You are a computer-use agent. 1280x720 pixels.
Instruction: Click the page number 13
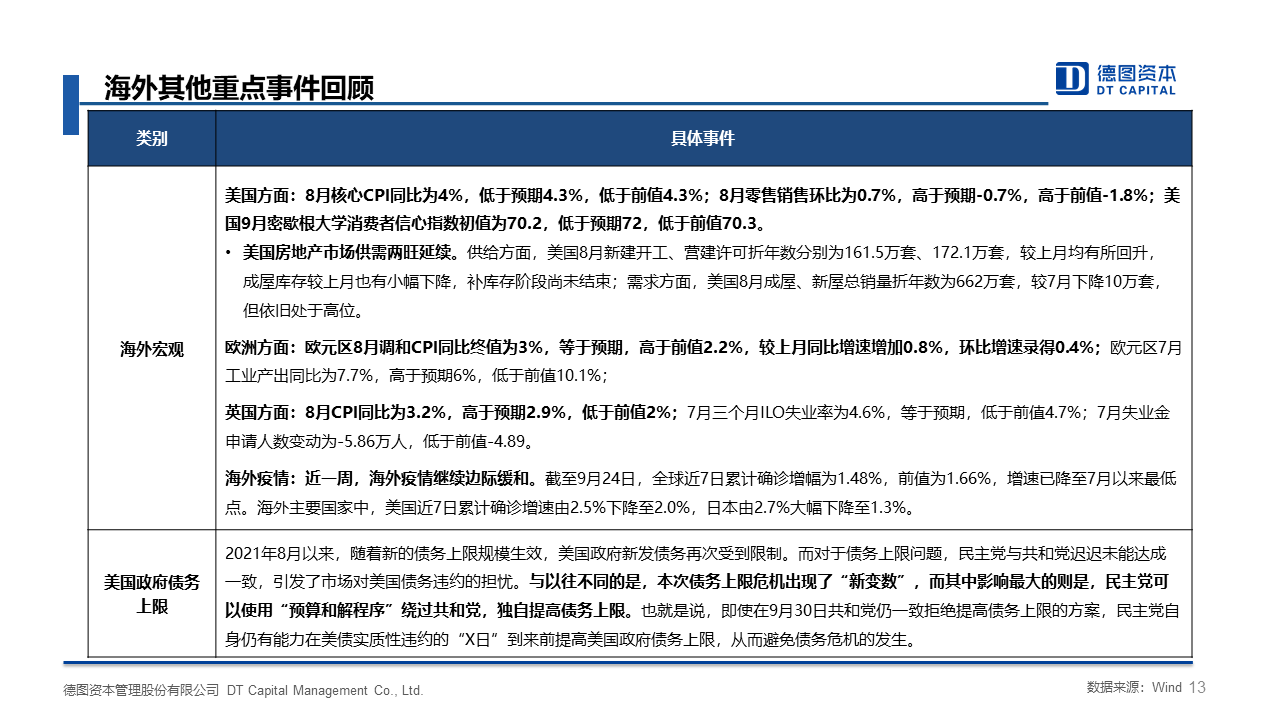1198,687
